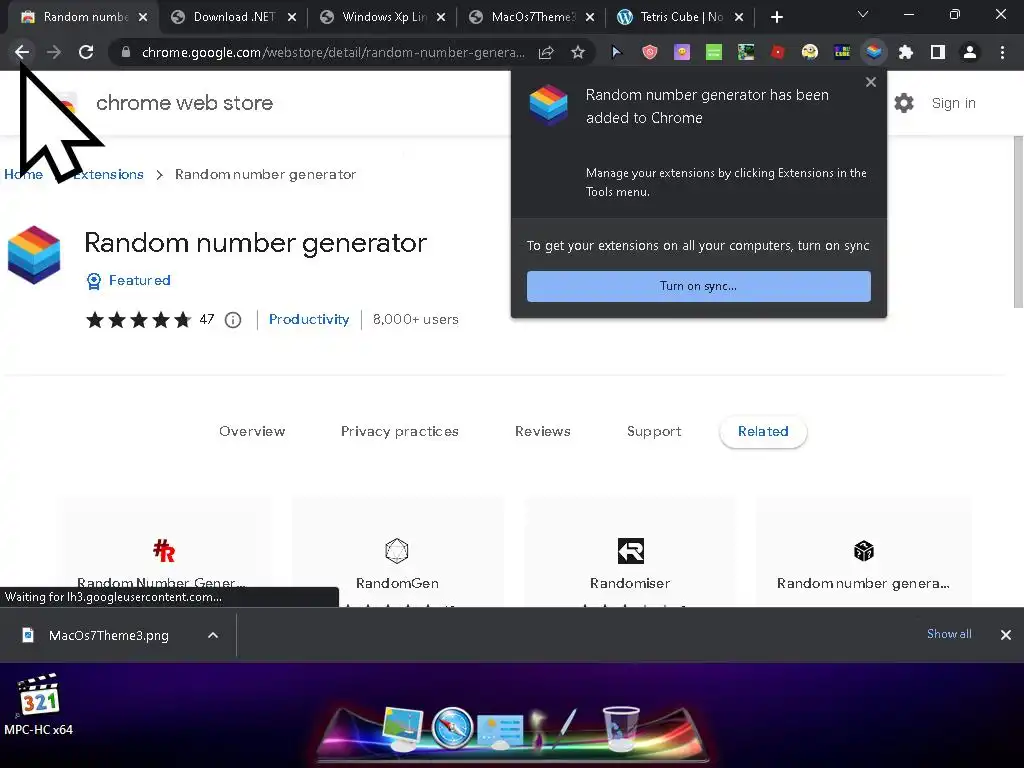The image size is (1024, 768).
Task: Switch to the Privacy practices tab
Action: (x=400, y=431)
